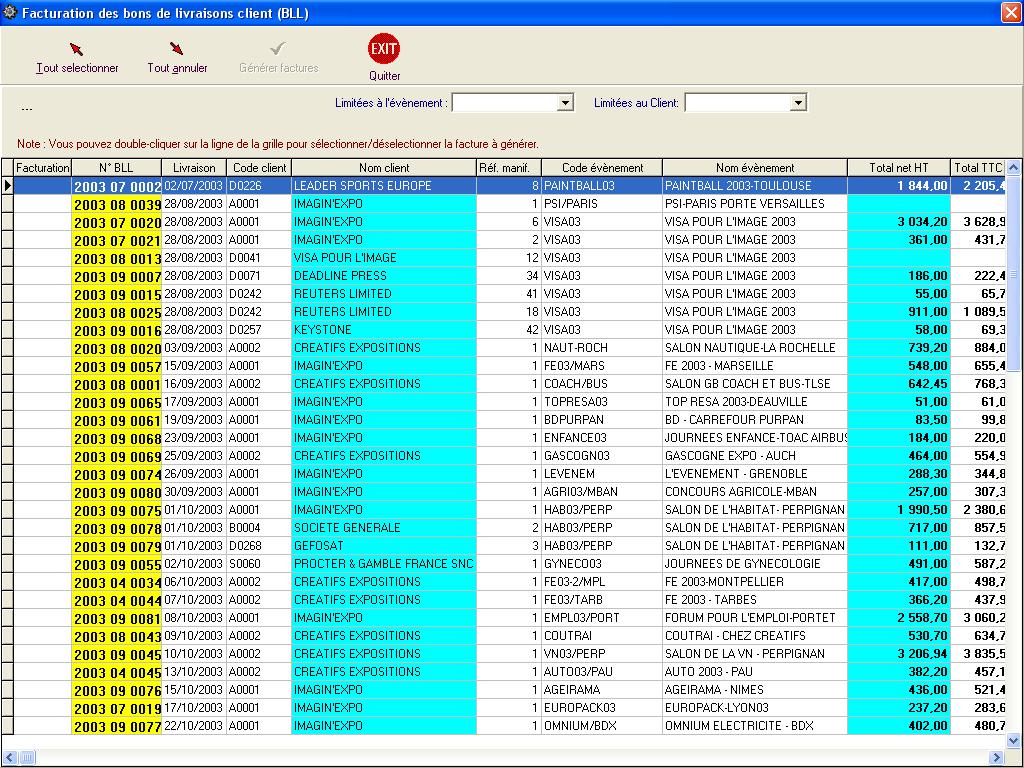This screenshot has height=768, width=1024.
Task: Click the horizontal scrollbar left arrow
Action: pyautogui.click(x=8, y=758)
